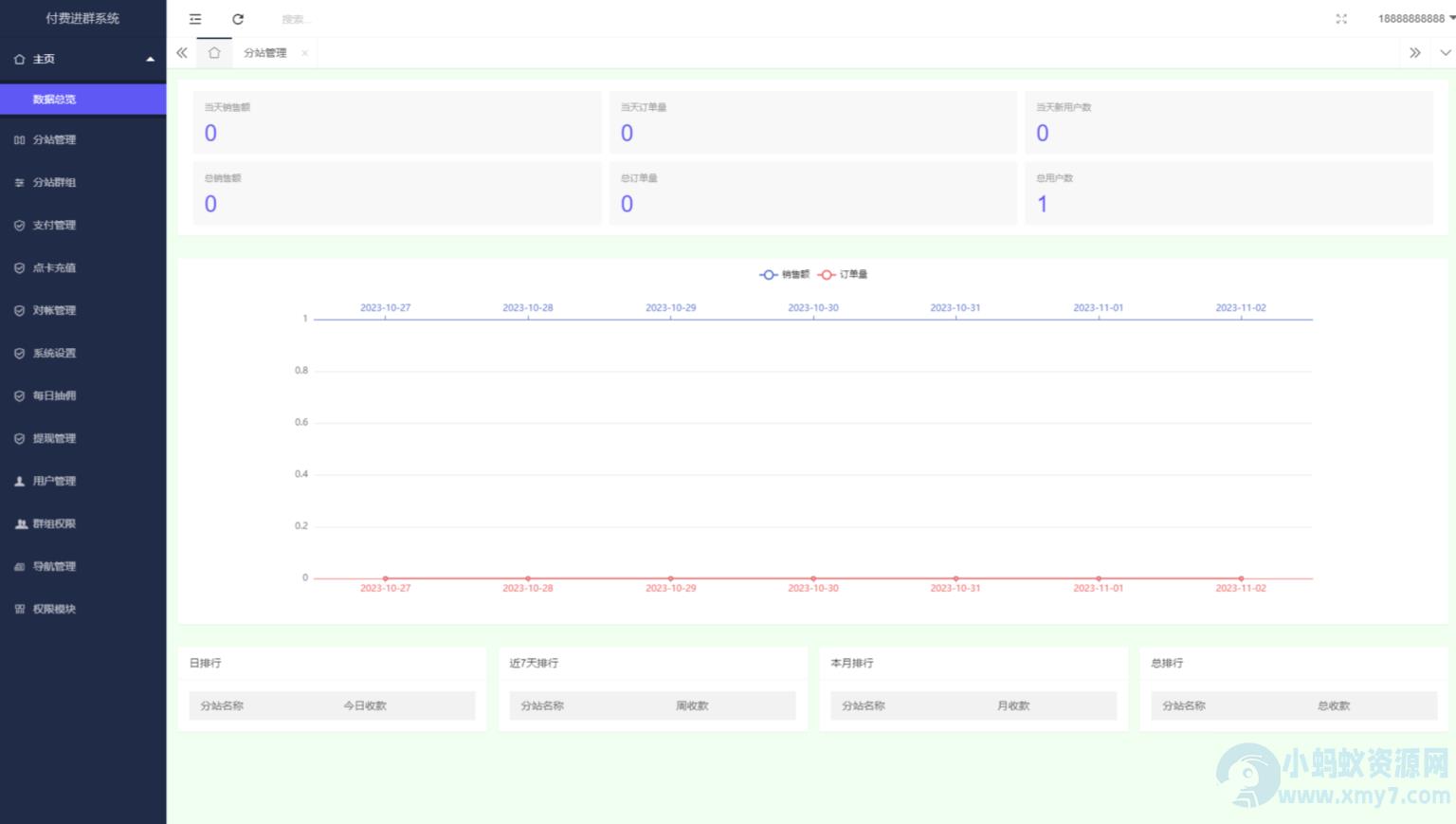Image resolution: width=1456 pixels, height=824 pixels.
Task: Click the 月收款 column header
Action: [x=1013, y=706]
